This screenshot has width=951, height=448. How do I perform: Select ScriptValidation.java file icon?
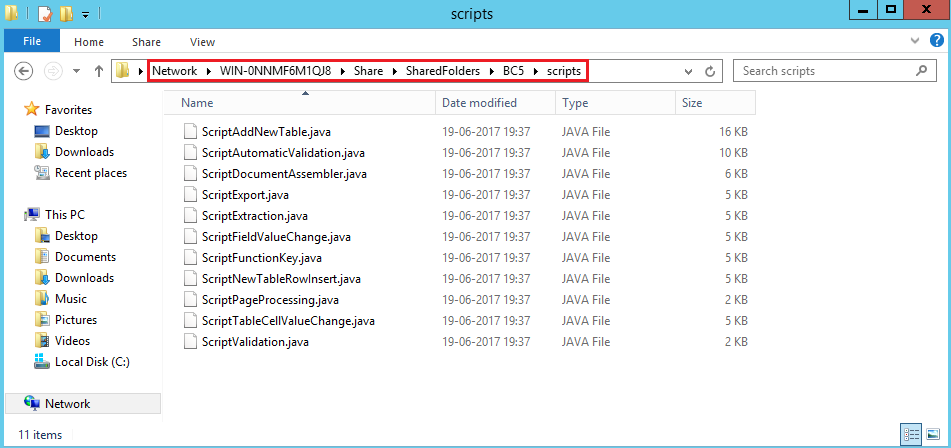[x=191, y=342]
